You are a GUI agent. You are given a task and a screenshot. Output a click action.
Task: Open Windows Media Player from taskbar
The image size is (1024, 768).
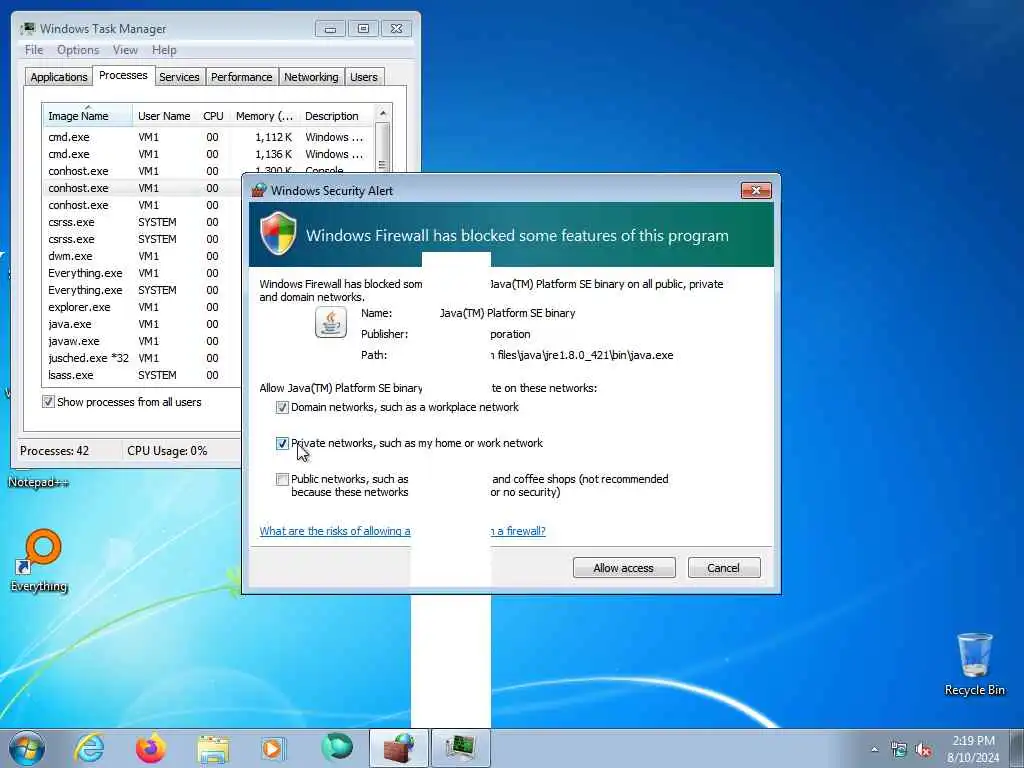click(x=274, y=748)
